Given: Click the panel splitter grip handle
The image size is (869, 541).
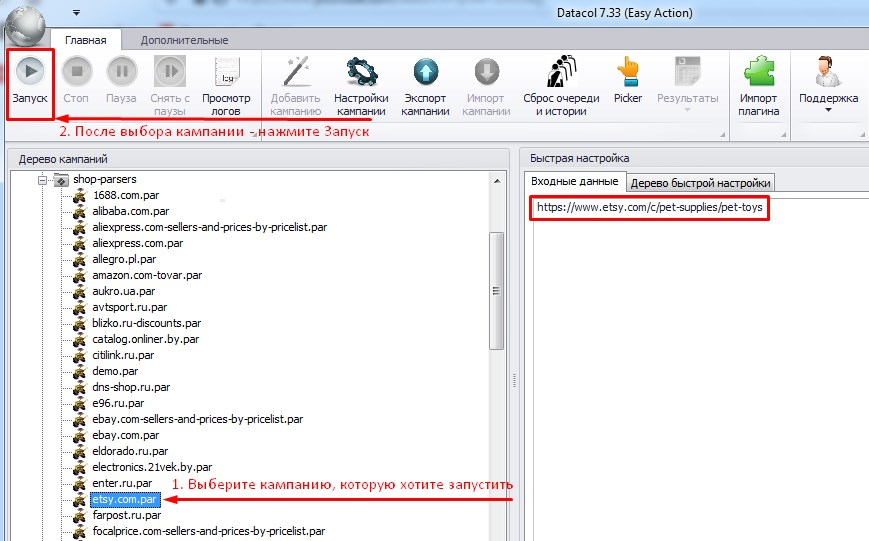Looking at the screenshot, I should point(514,380).
